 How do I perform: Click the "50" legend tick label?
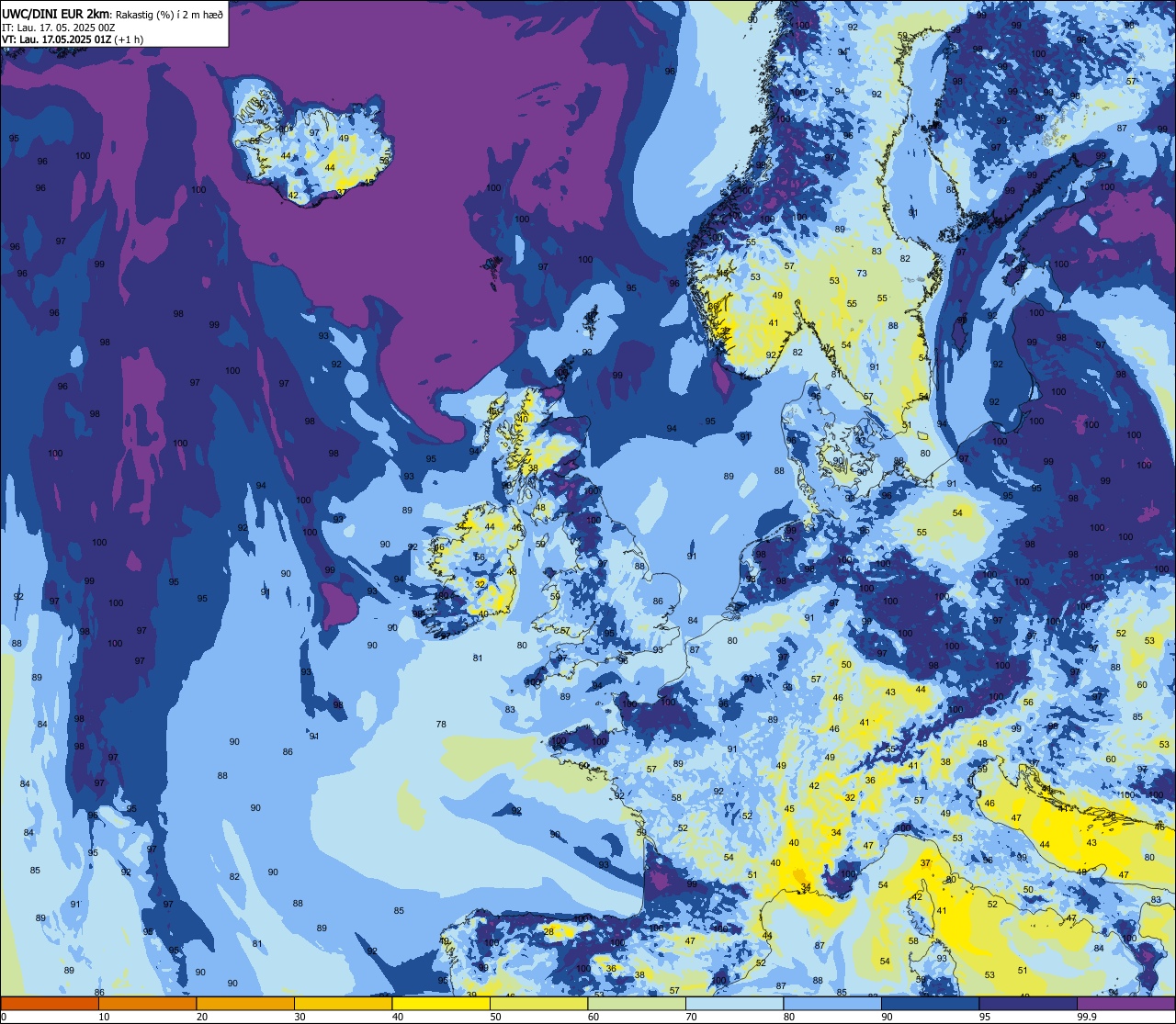coord(495,1017)
